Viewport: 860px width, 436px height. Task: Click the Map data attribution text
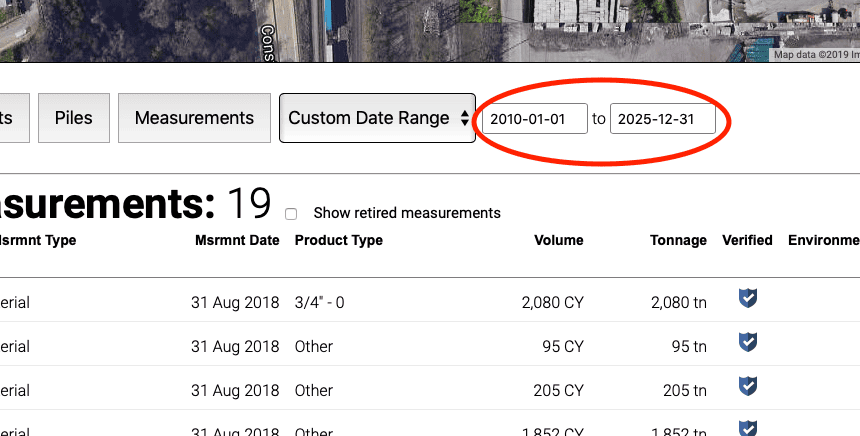(815, 55)
